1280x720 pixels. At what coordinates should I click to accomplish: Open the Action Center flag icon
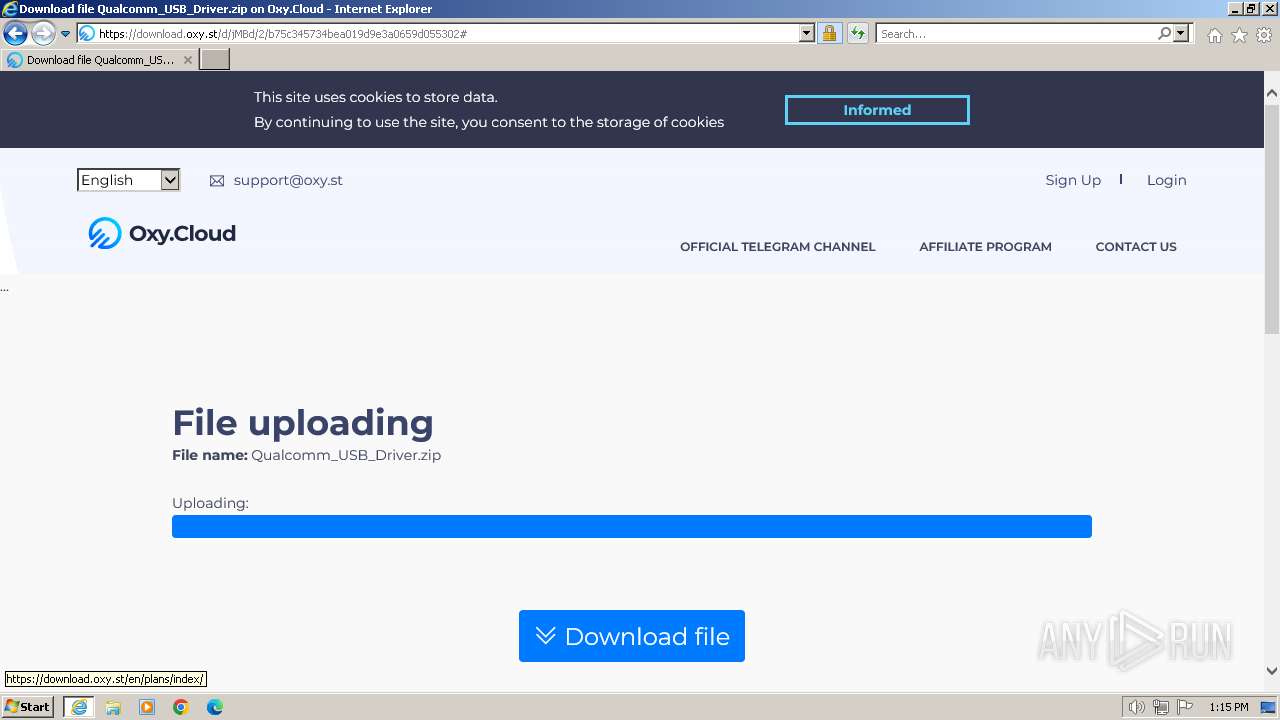[1185, 707]
